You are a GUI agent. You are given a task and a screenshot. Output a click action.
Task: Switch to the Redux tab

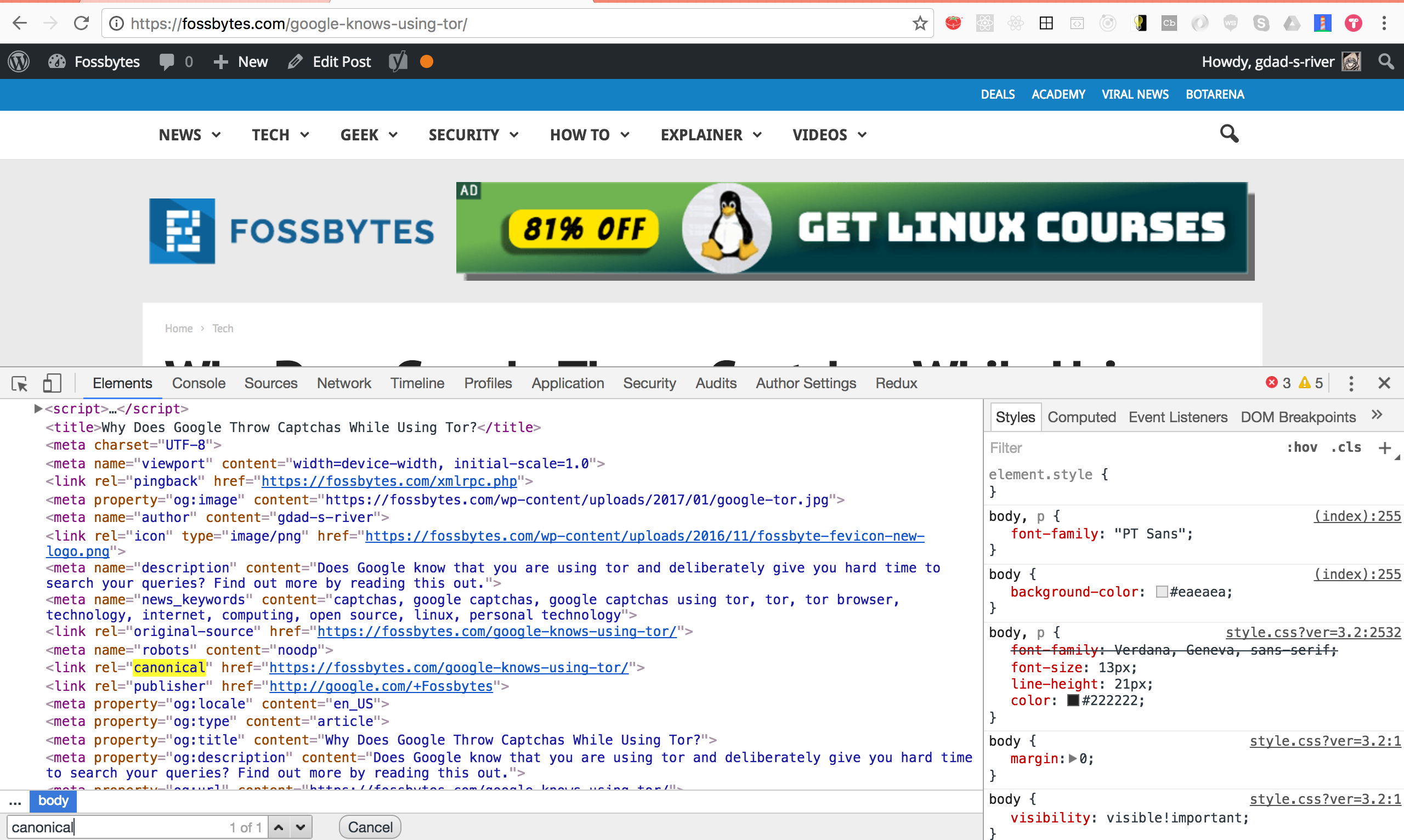click(x=896, y=383)
